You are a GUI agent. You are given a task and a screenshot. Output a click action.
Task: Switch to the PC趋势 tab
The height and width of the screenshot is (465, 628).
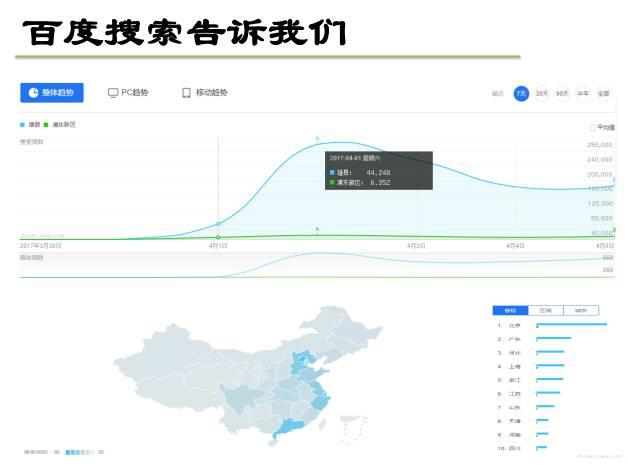[x=128, y=93]
